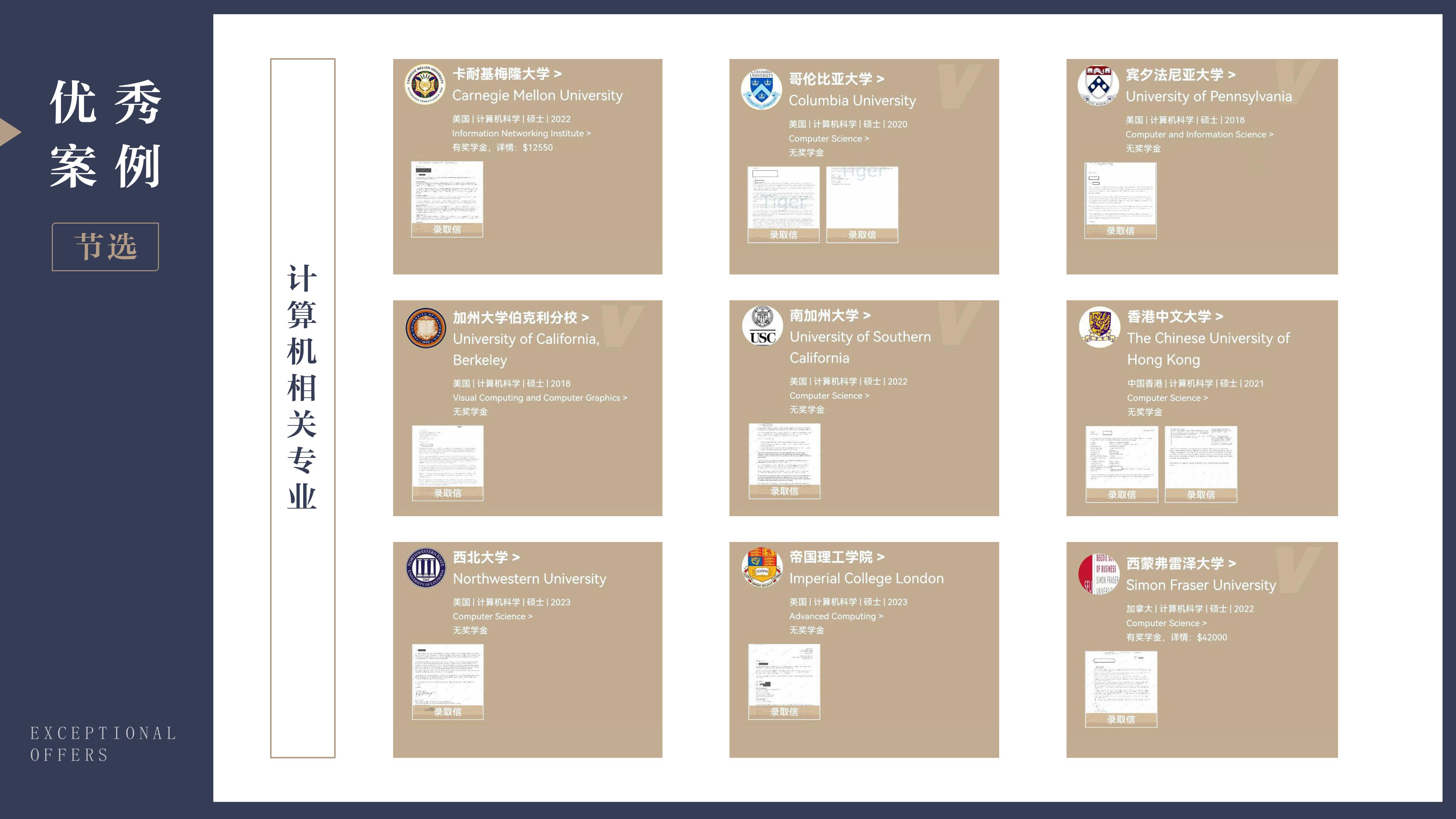Click the University of Pennsylvania shield logo
1456x819 pixels.
(x=1098, y=86)
